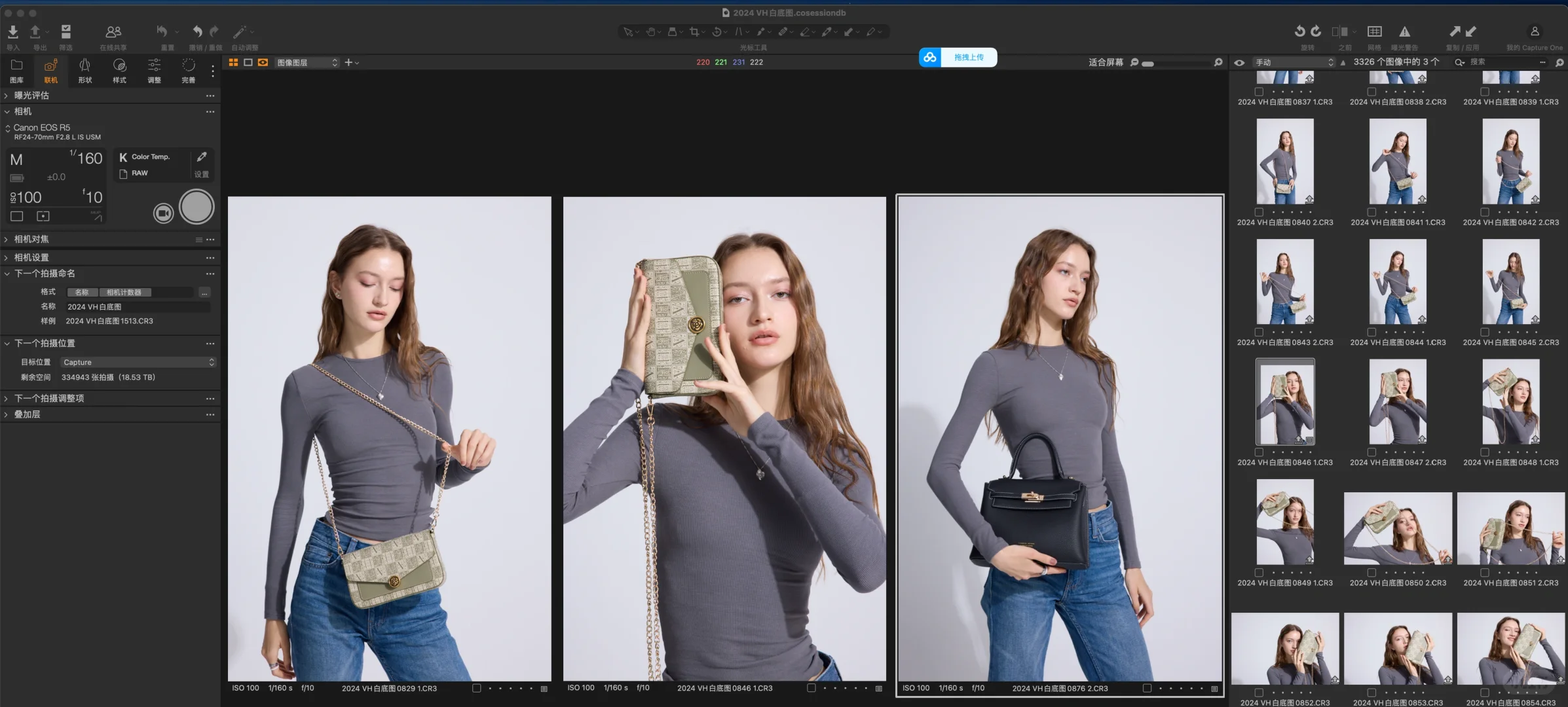
Task: Pick white balance with eyedropper in camera panel
Action: (x=202, y=156)
